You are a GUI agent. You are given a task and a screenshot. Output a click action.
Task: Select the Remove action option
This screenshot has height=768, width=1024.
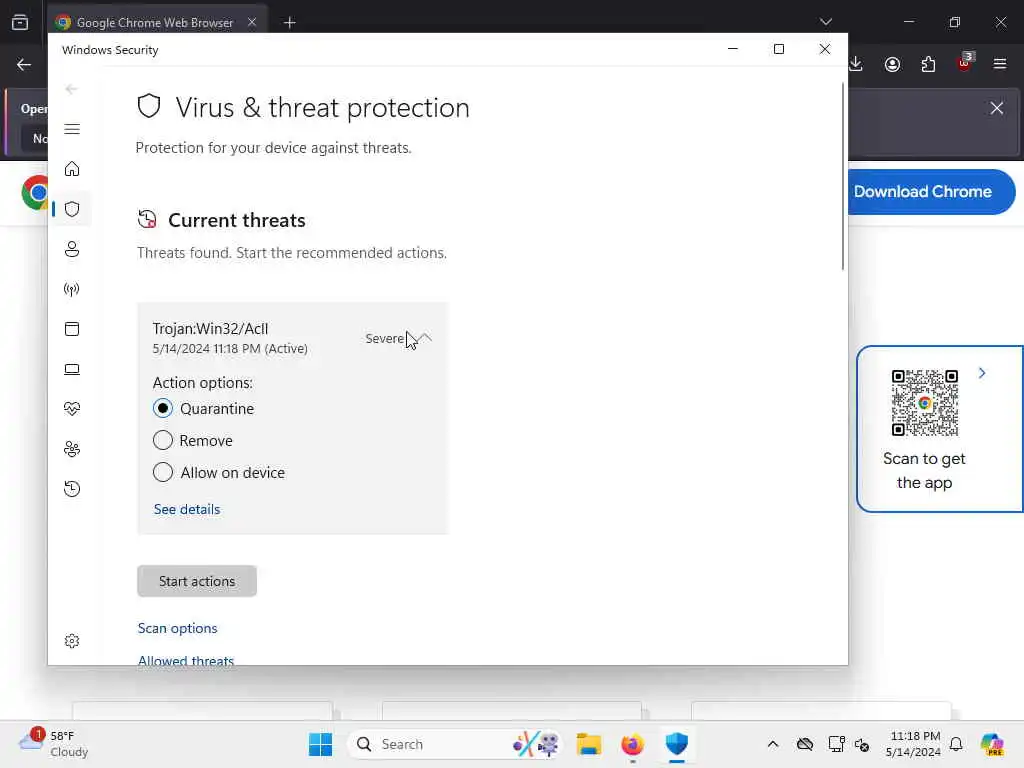point(163,440)
